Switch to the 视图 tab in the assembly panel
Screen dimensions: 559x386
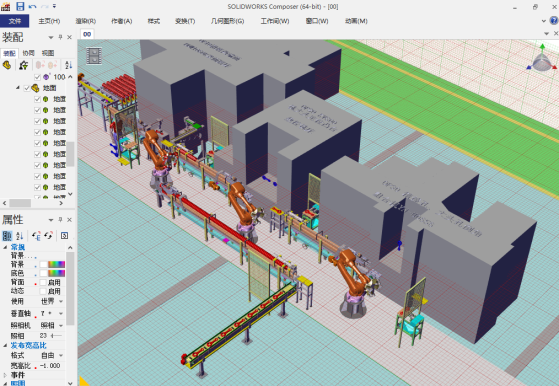[x=48, y=53]
